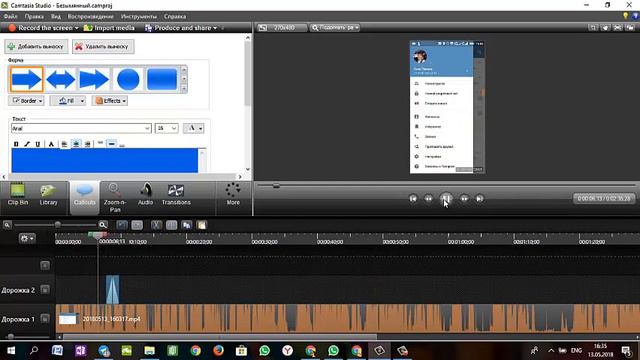
Task: Select the rounded rectangle callout shape
Action: click(162, 79)
